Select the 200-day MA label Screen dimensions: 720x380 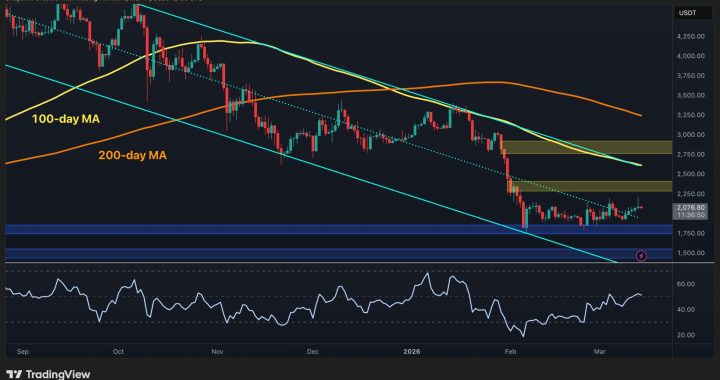coord(132,156)
